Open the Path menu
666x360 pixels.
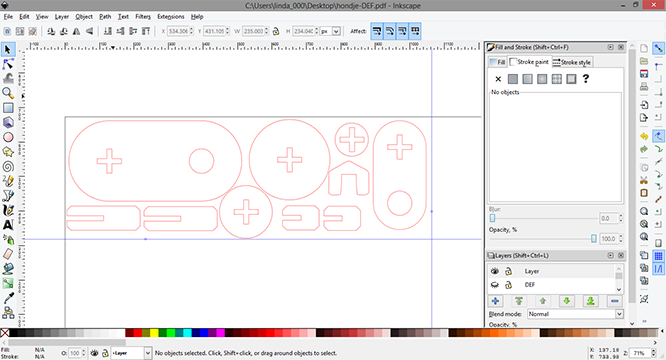(105, 17)
